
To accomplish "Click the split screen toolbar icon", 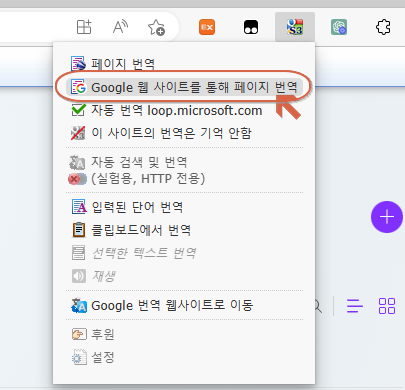I will tap(84, 27).
